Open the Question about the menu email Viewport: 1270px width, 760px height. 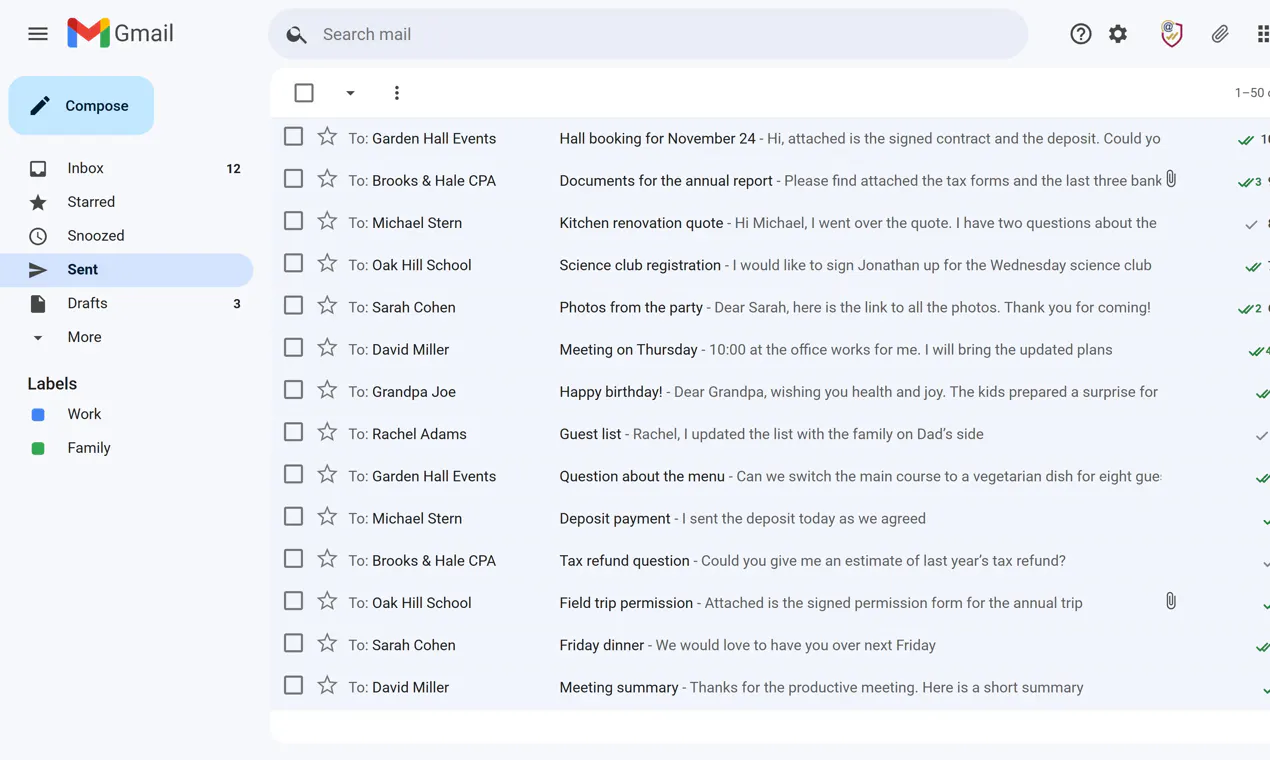(x=770, y=476)
